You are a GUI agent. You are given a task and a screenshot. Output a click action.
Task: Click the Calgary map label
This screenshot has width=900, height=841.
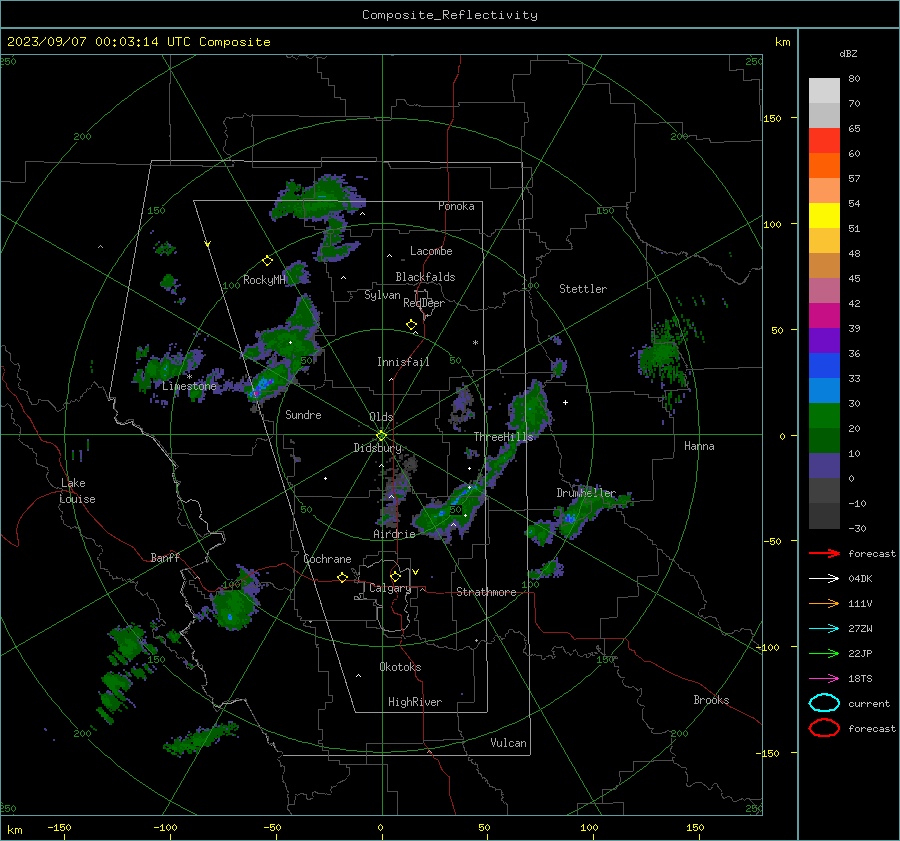point(390,588)
